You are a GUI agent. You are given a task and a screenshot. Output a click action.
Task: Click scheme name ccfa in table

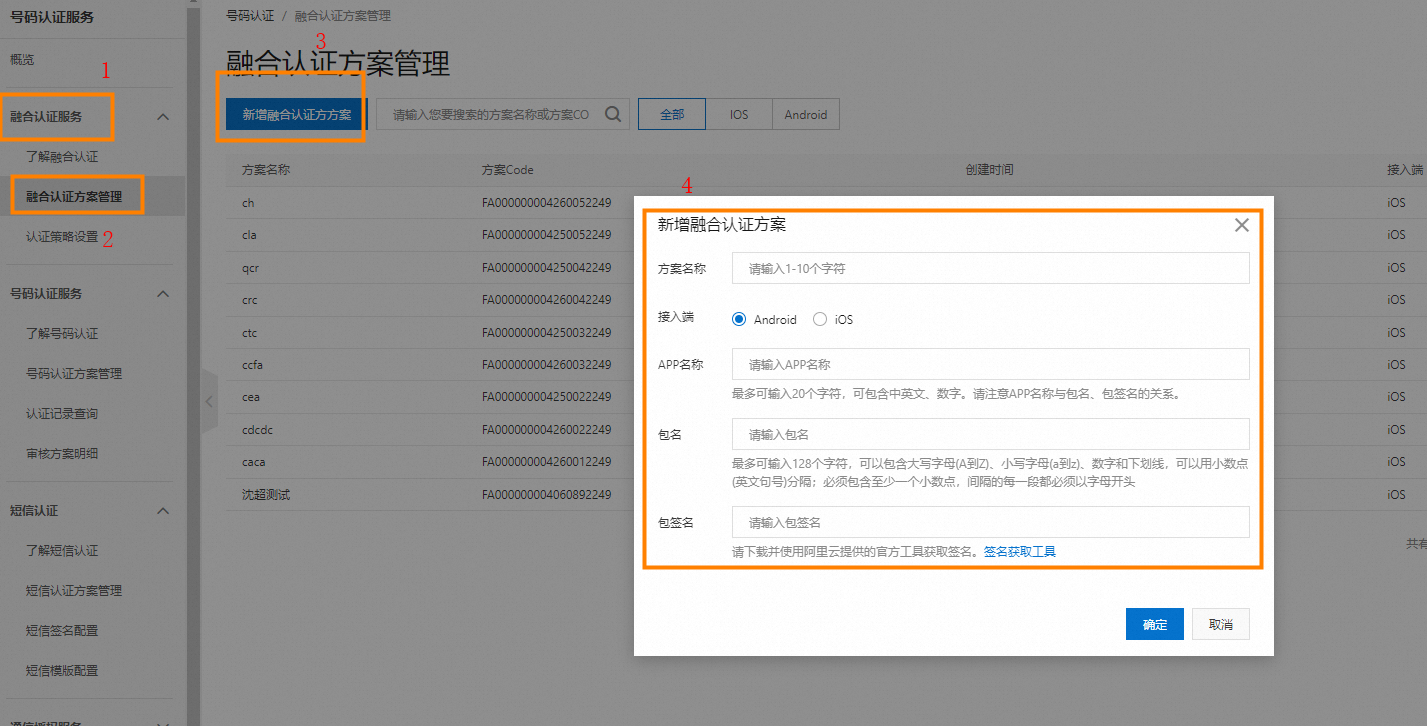tap(253, 365)
